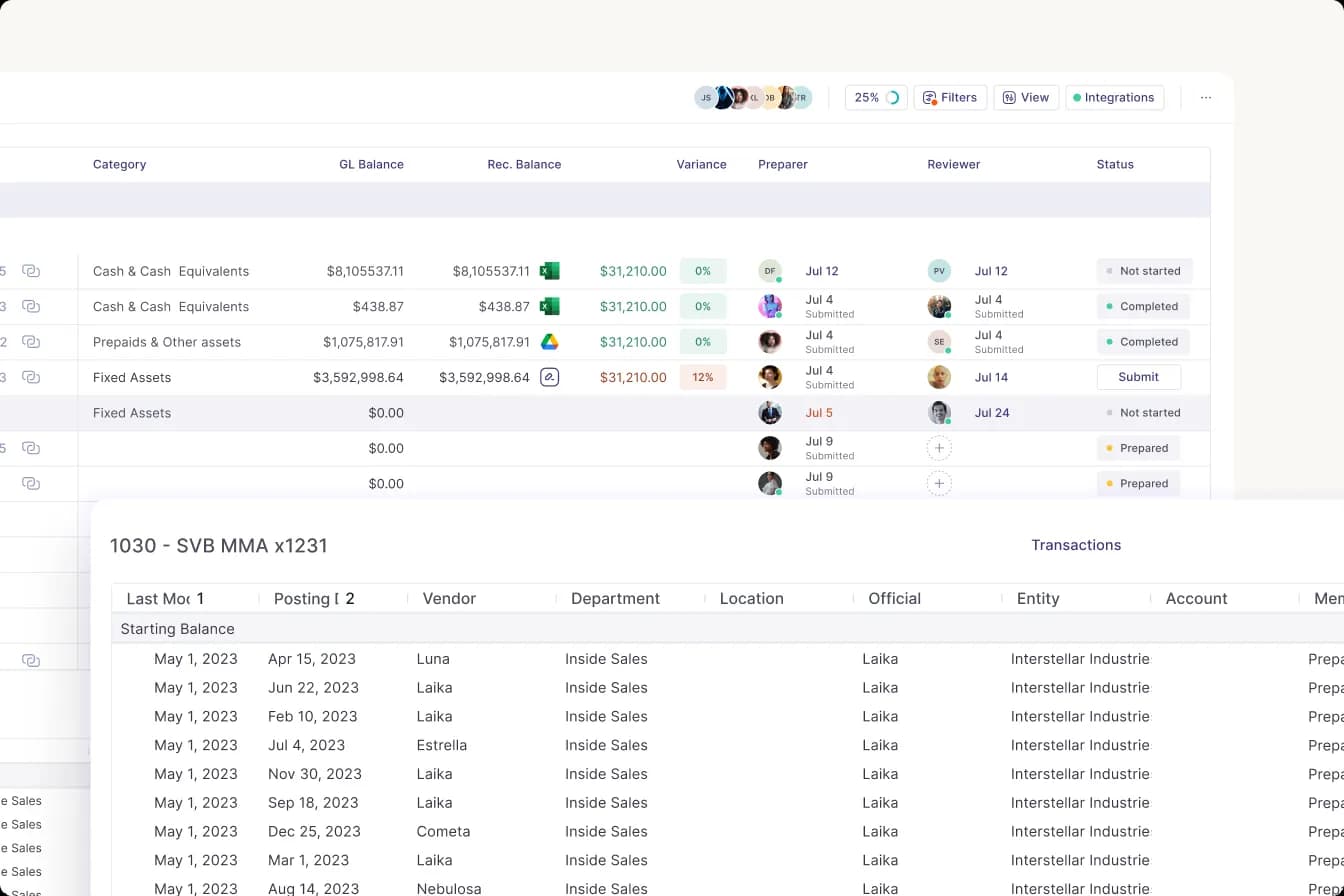Sort by the Variance column header
The image size is (1344, 896).
701,164
